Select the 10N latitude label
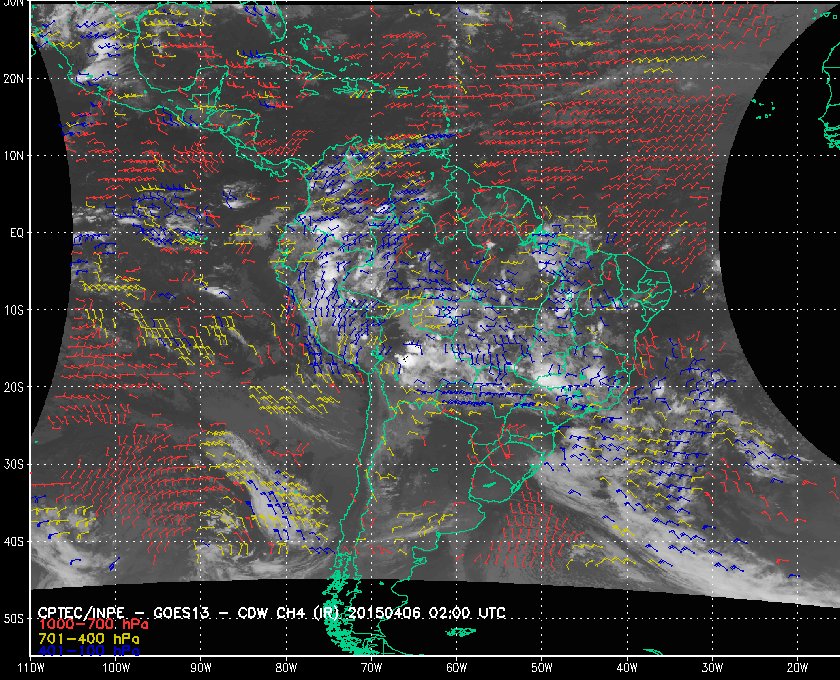 (13, 156)
